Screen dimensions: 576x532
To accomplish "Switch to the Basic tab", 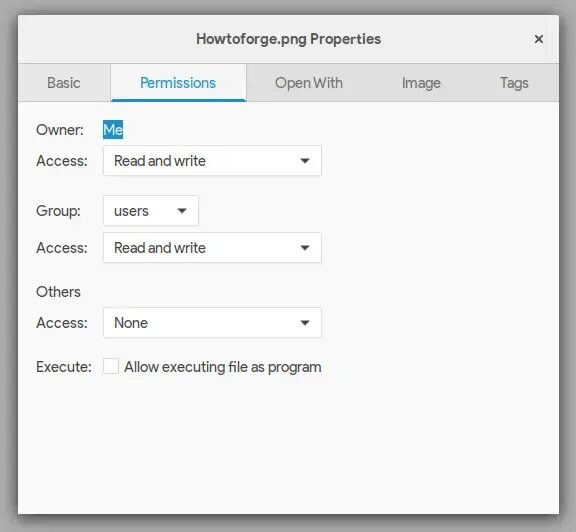I will (x=64, y=83).
